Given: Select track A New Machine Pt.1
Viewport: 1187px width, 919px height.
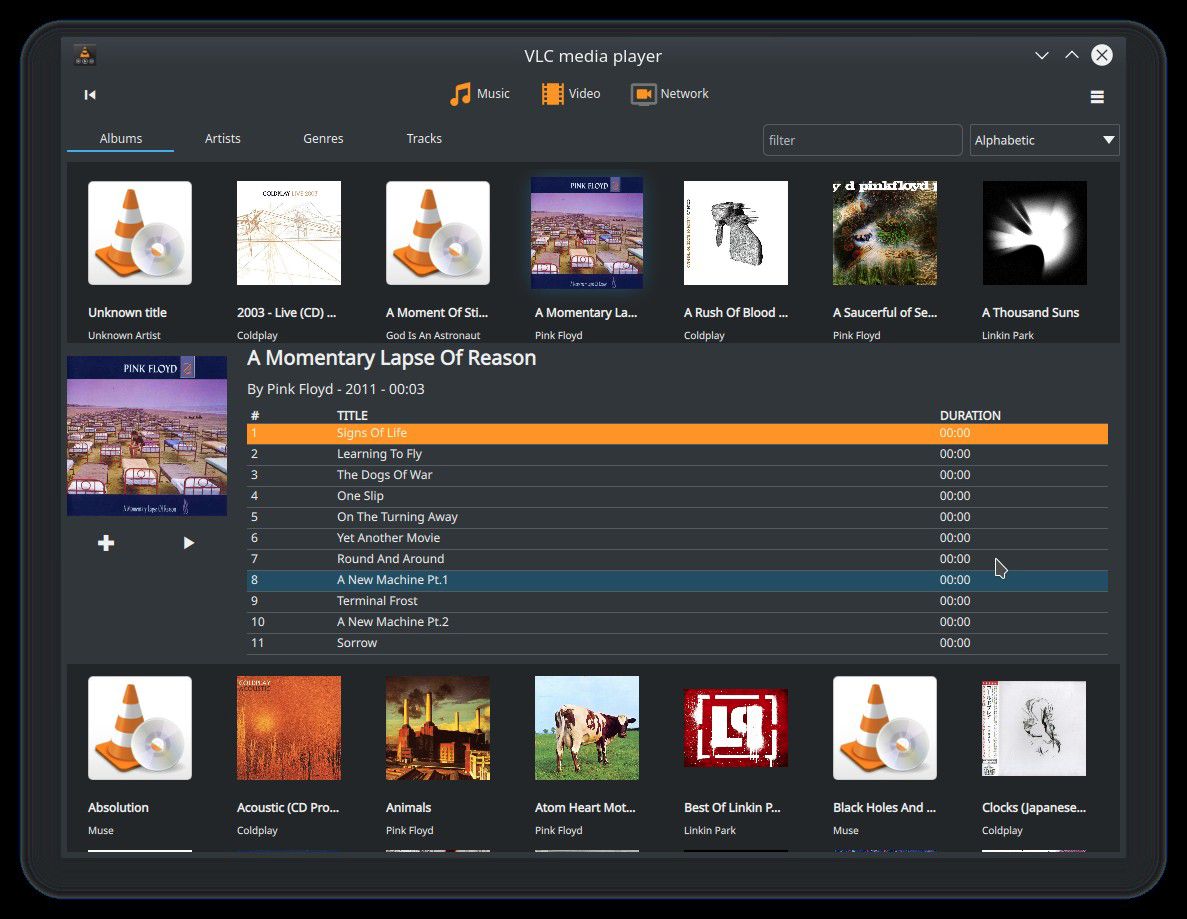Looking at the screenshot, I should point(677,580).
